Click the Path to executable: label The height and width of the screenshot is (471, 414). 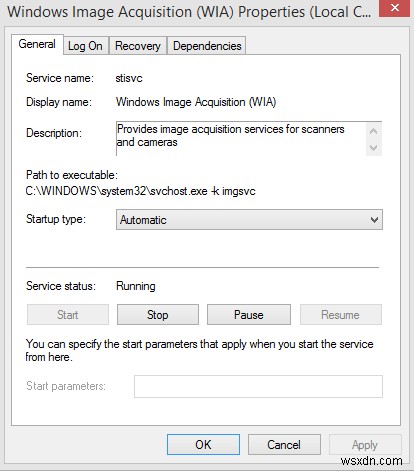[72, 175]
